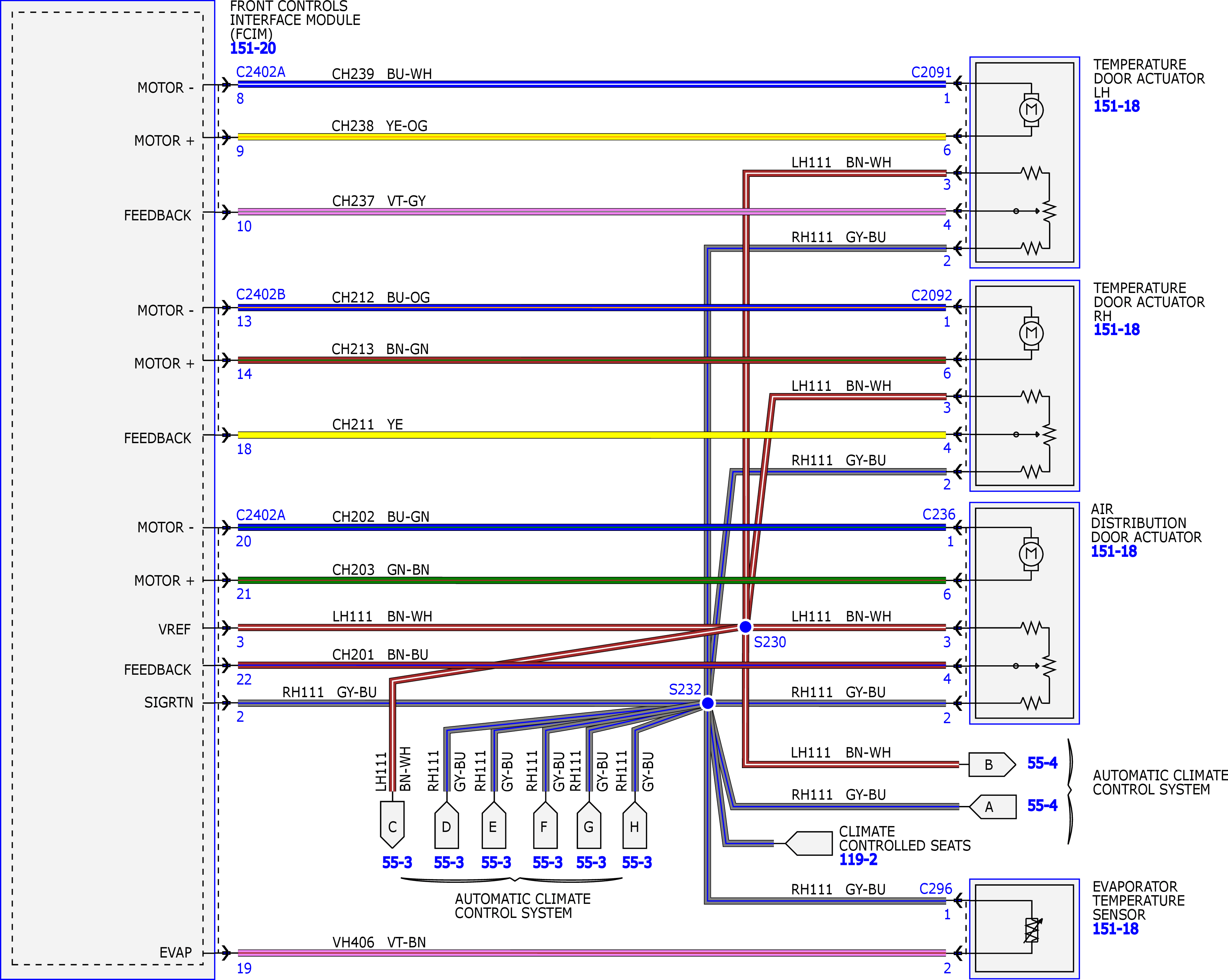Select connector label C236
The width and height of the screenshot is (1228, 980).
[x=939, y=515]
